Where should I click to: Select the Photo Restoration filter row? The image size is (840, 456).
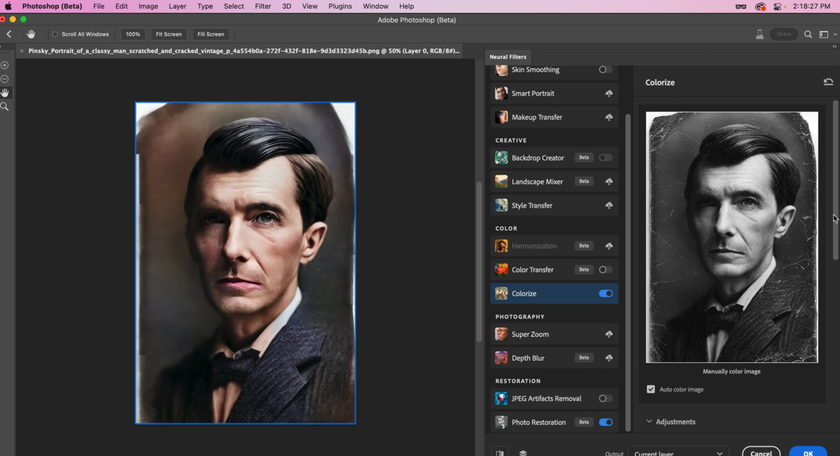click(554, 422)
